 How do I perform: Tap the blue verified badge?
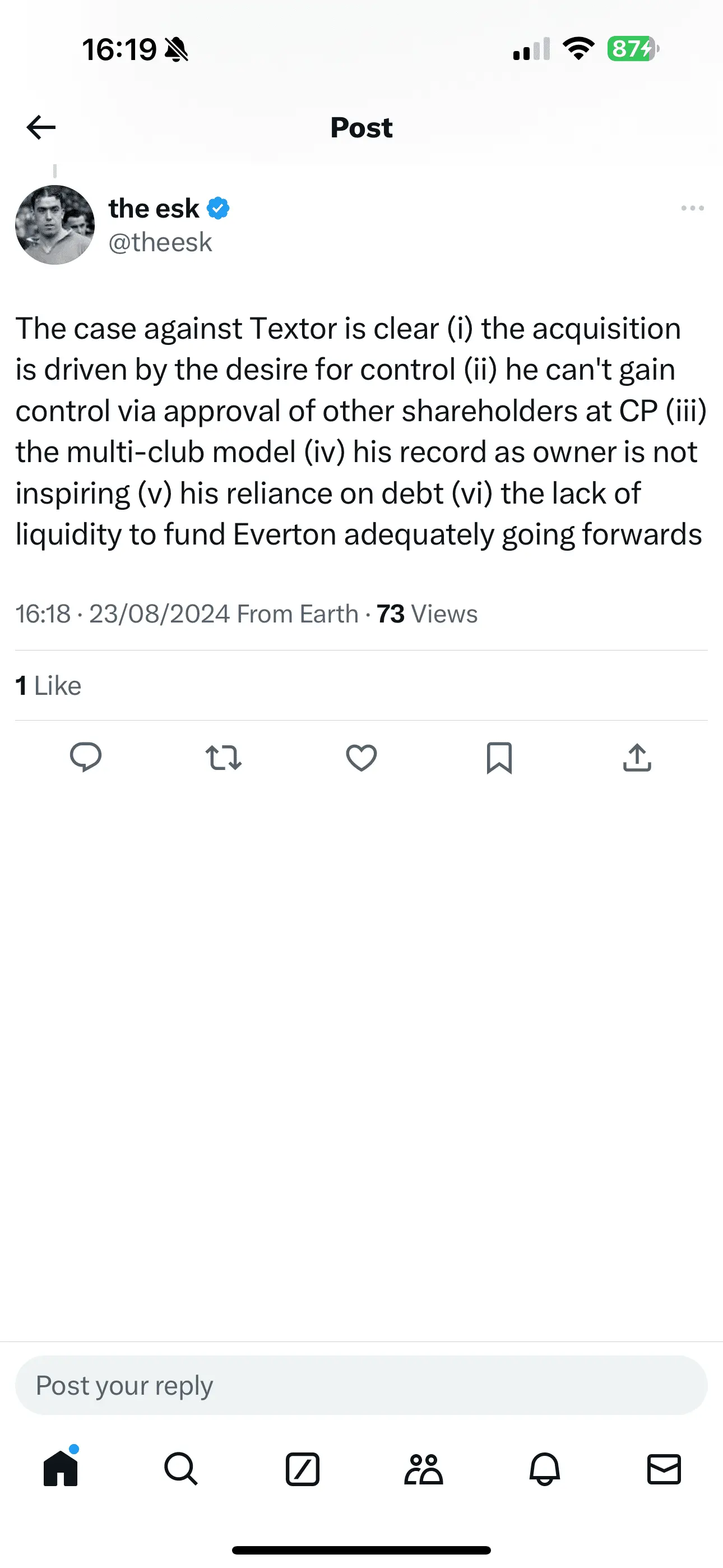[218, 208]
